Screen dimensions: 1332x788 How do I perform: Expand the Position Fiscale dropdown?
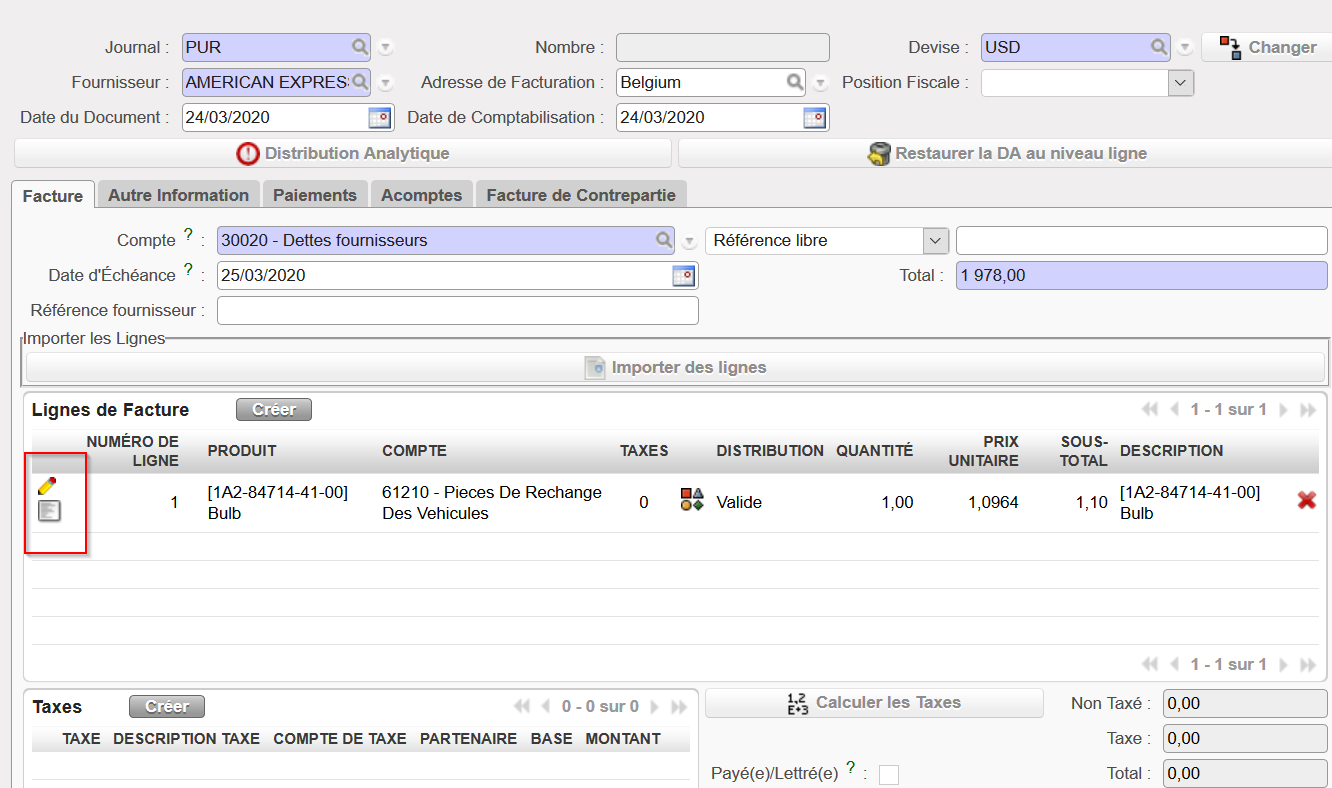tap(1181, 83)
